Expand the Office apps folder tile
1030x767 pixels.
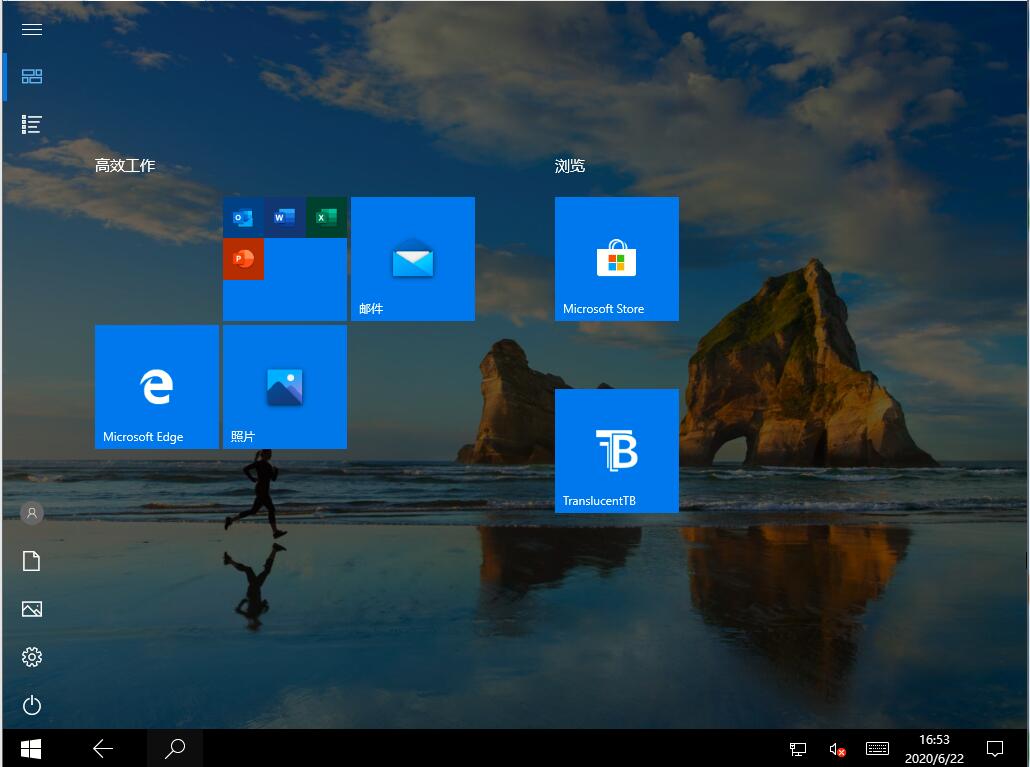(x=284, y=258)
